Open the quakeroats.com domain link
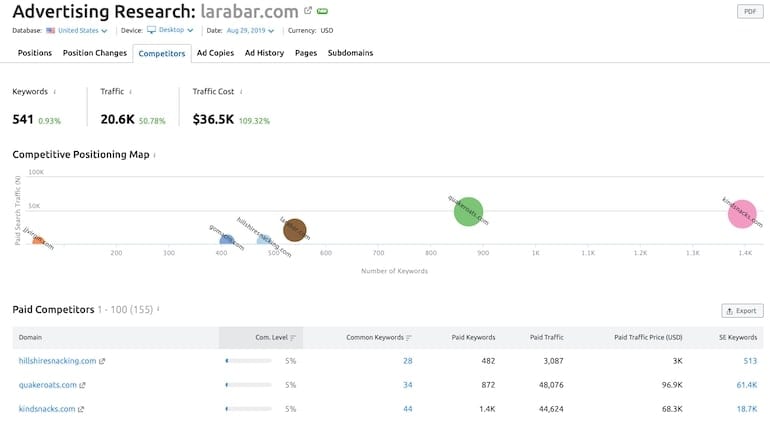 click(48, 385)
